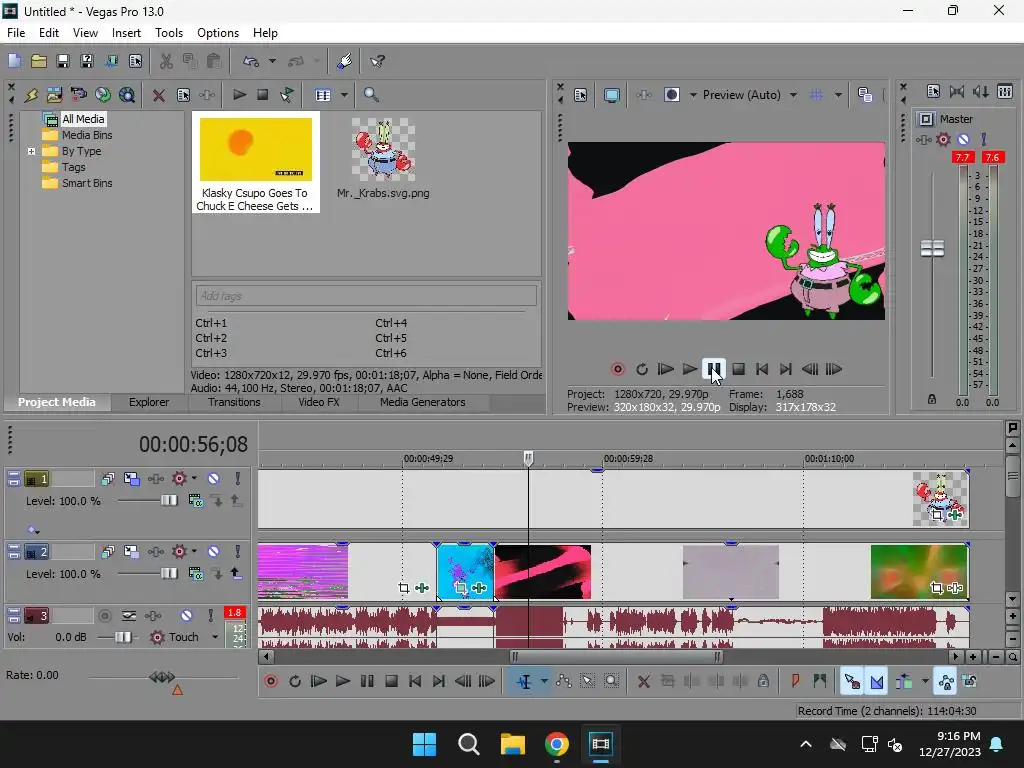The height and width of the screenshot is (768, 1024).
Task: Click the Delete X icon in timeline toolbar
Action: tap(643, 681)
